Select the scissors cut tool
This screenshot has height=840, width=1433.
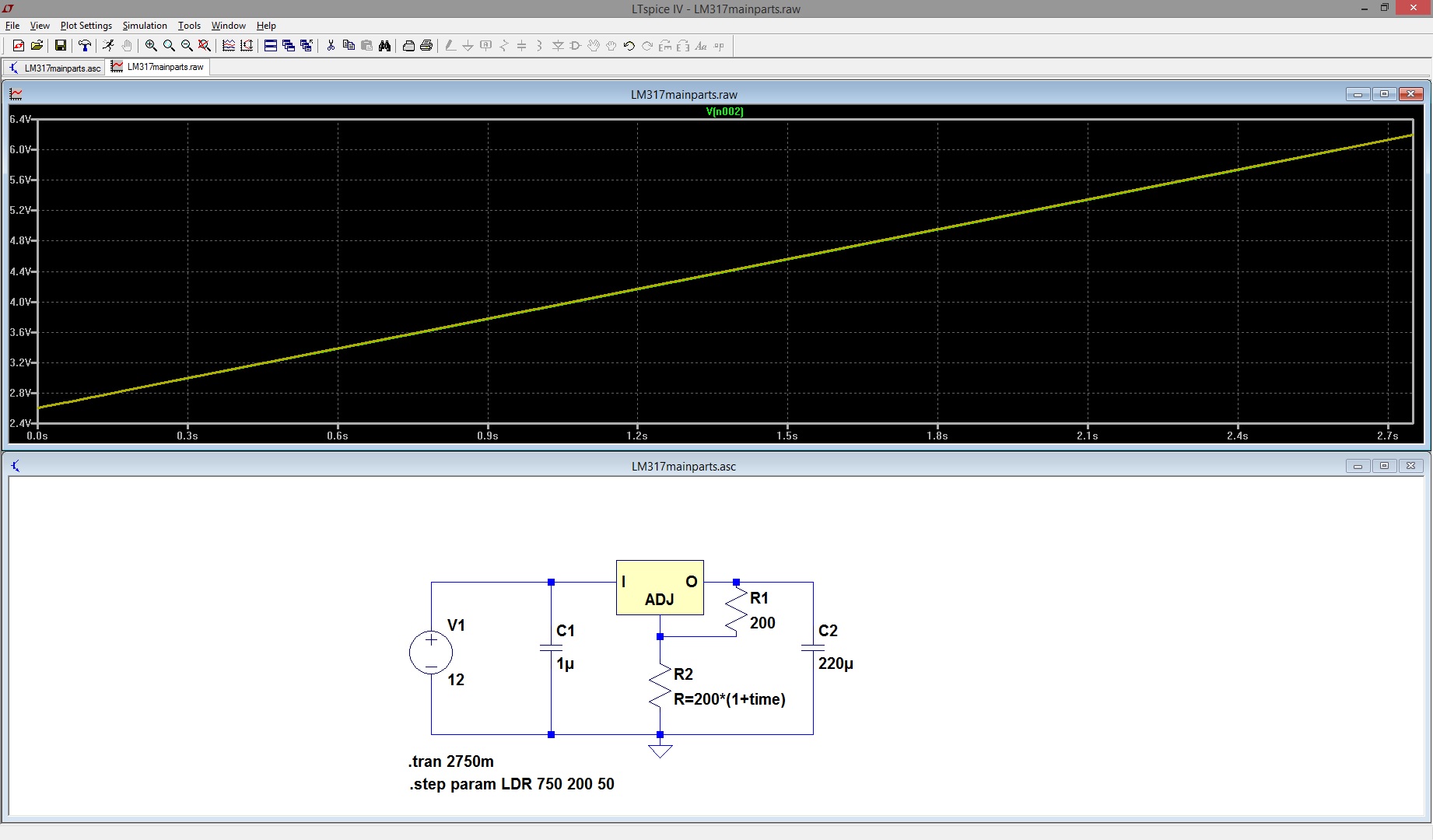pos(331,46)
